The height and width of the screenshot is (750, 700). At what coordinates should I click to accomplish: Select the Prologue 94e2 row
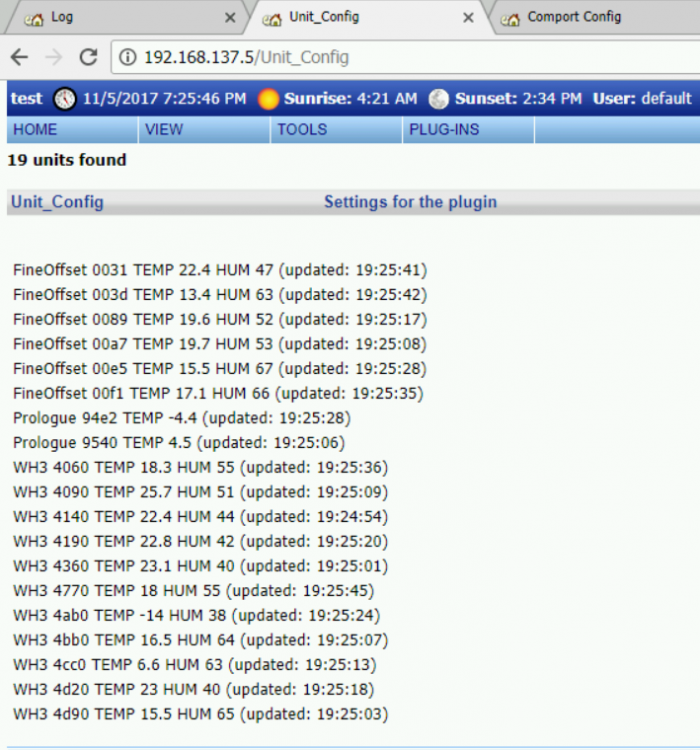coord(182,418)
